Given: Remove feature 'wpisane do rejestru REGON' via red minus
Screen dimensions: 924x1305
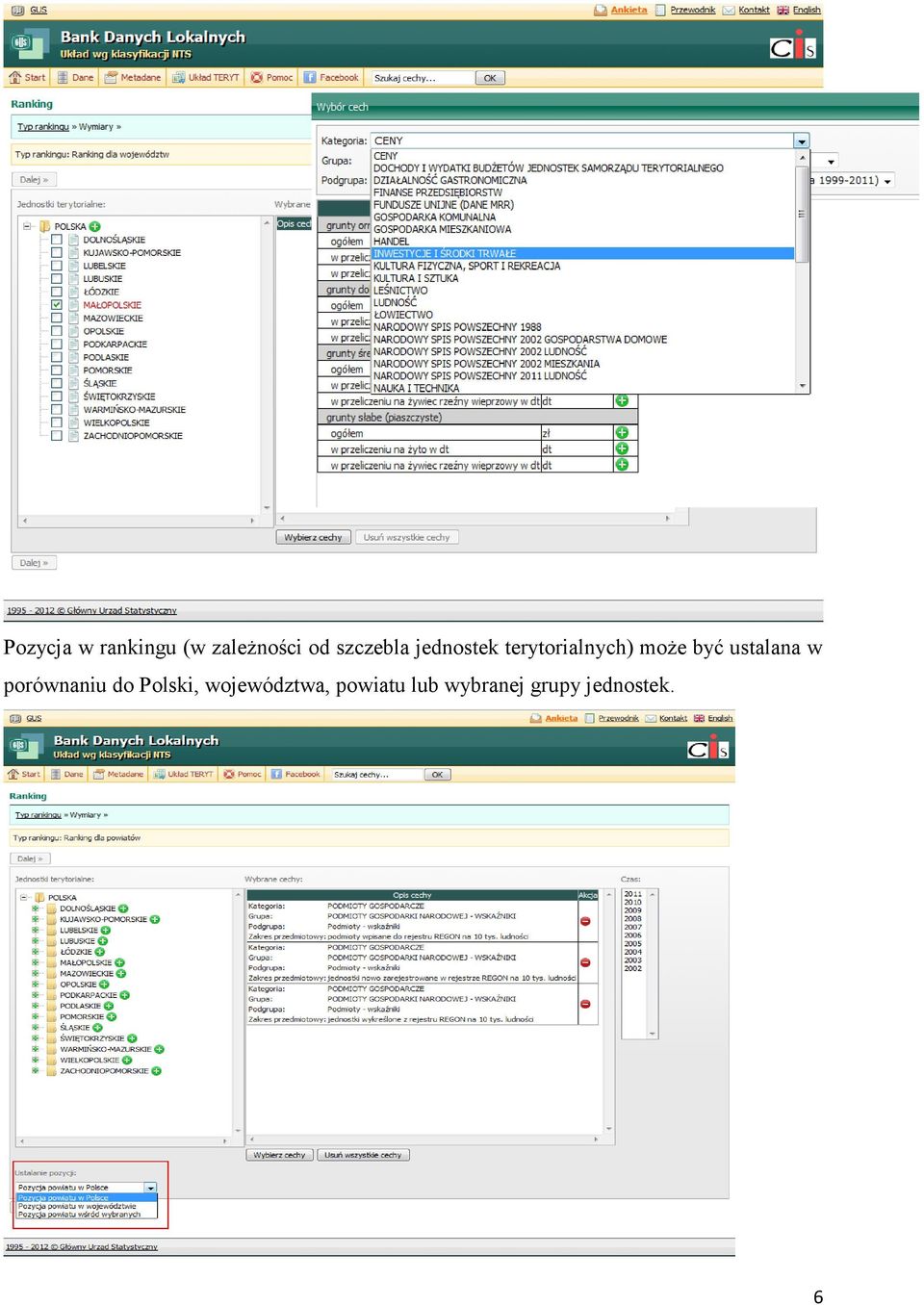Looking at the screenshot, I should 585,921.
